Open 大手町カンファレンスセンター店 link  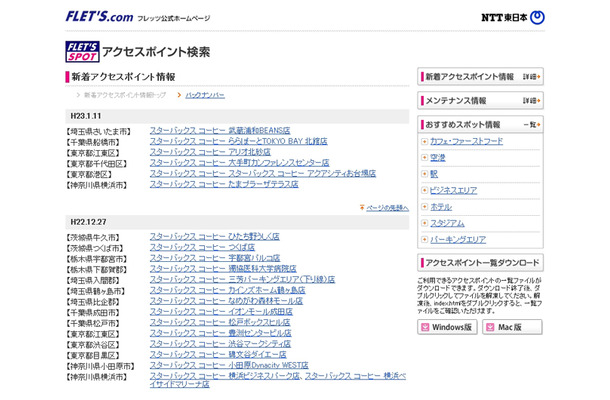239,163
